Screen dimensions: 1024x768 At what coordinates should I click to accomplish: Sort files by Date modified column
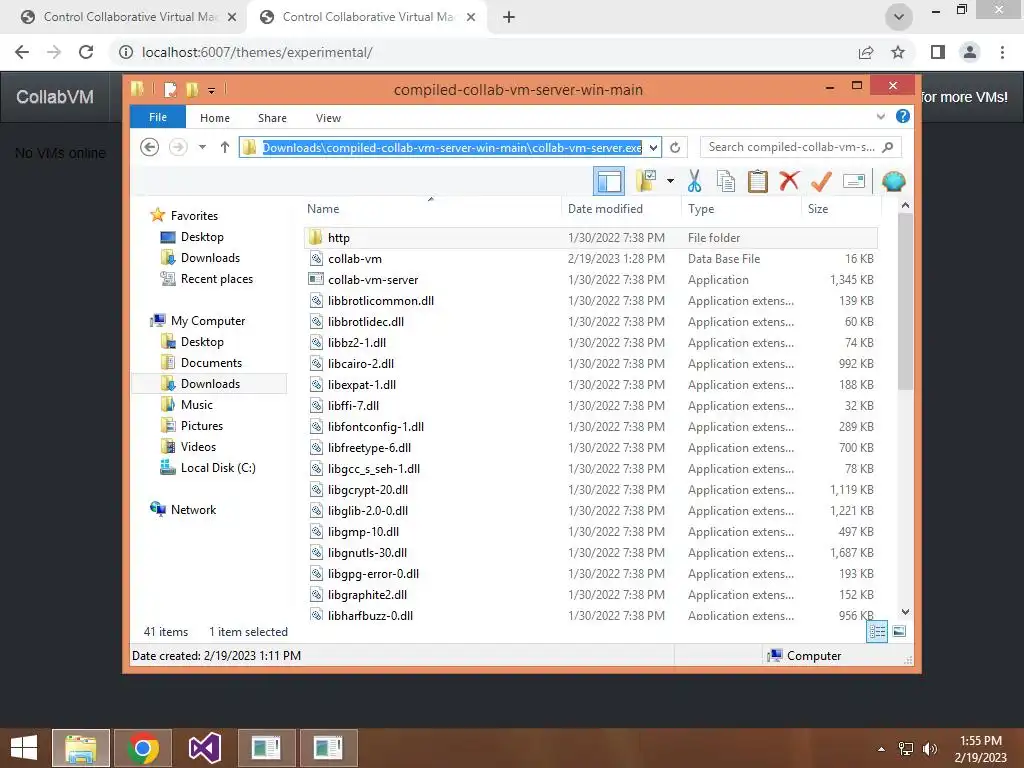(x=621, y=208)
